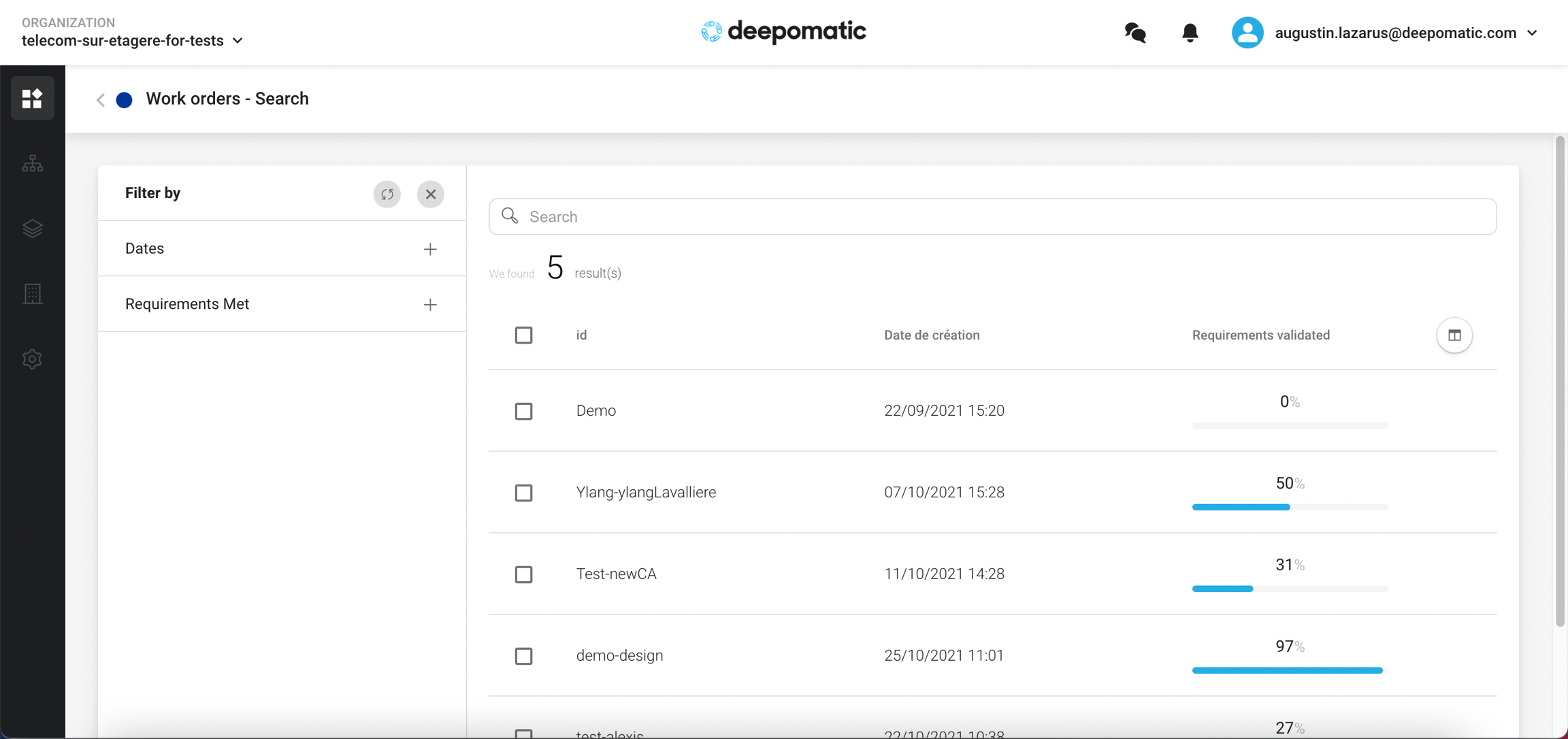
Task: Go back using the left chevron
Action: 101,99
